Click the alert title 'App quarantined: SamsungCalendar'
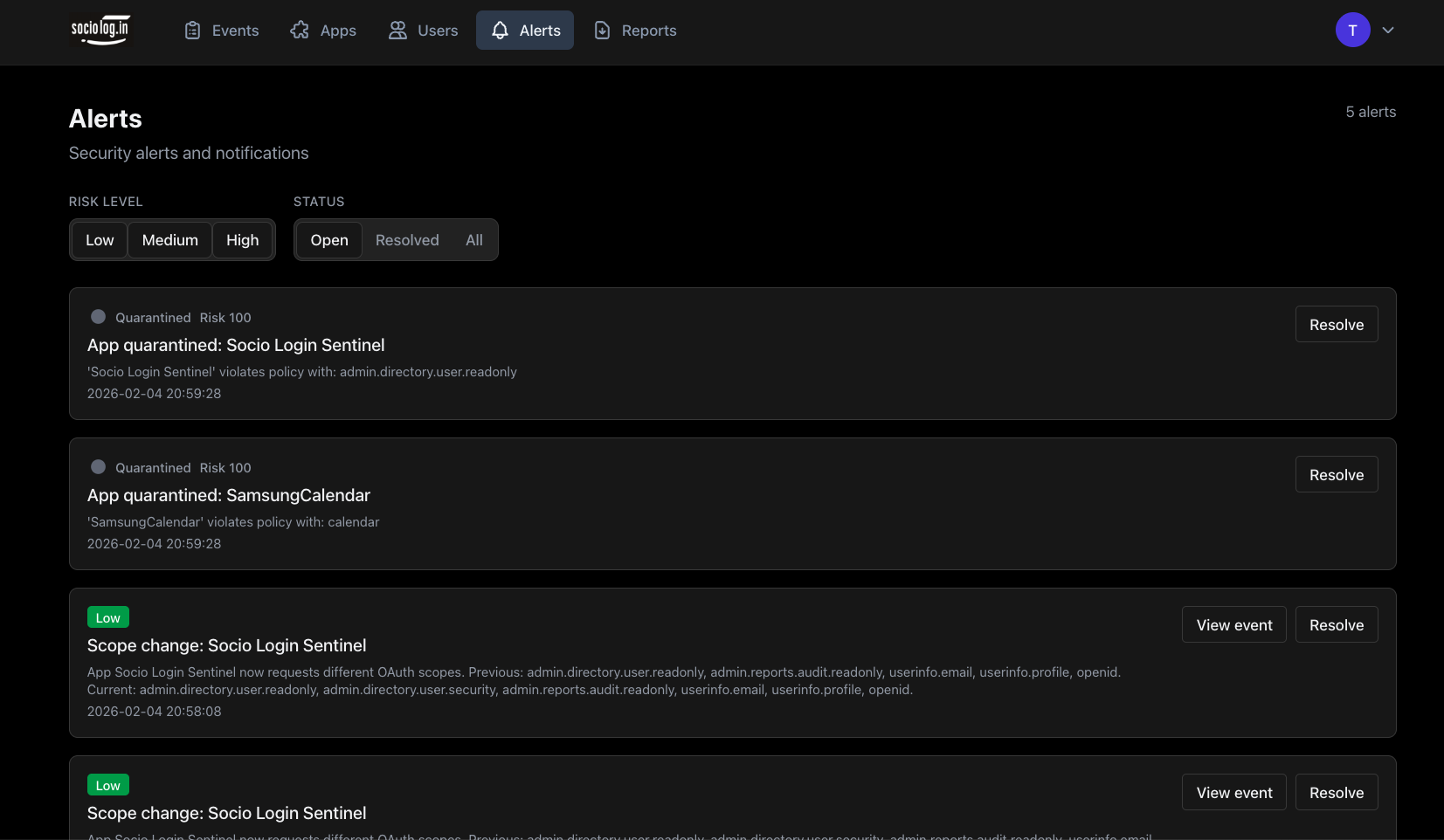The width and height of the screenshot is (1444, 840). pos(229,495)
